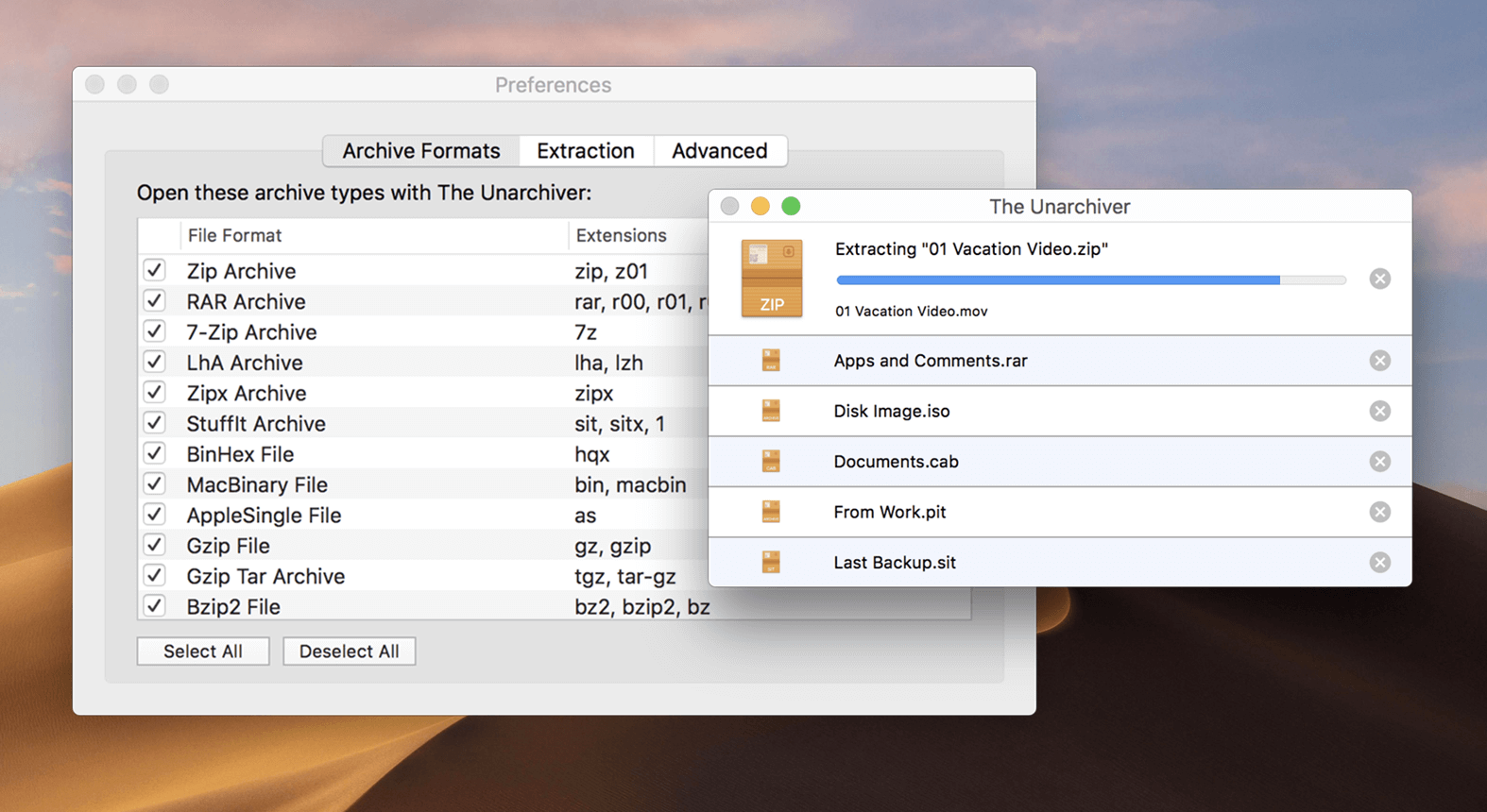The width and height of the screenshot is (1487, 812).
Task: Click the ZIP archive icon in the extraction window
Action: point(772,279)
